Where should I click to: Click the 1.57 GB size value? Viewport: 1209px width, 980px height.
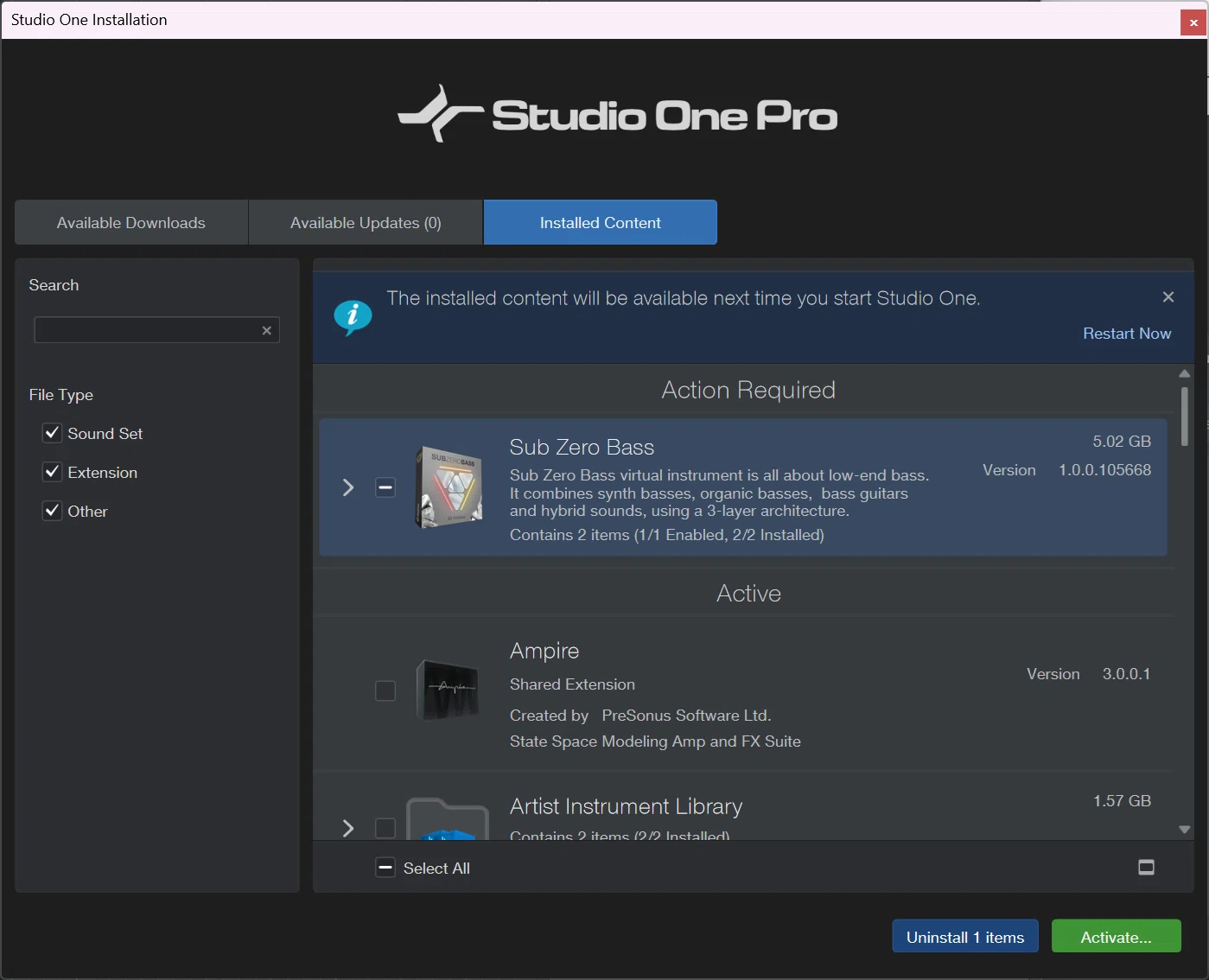click(1122, 801)
